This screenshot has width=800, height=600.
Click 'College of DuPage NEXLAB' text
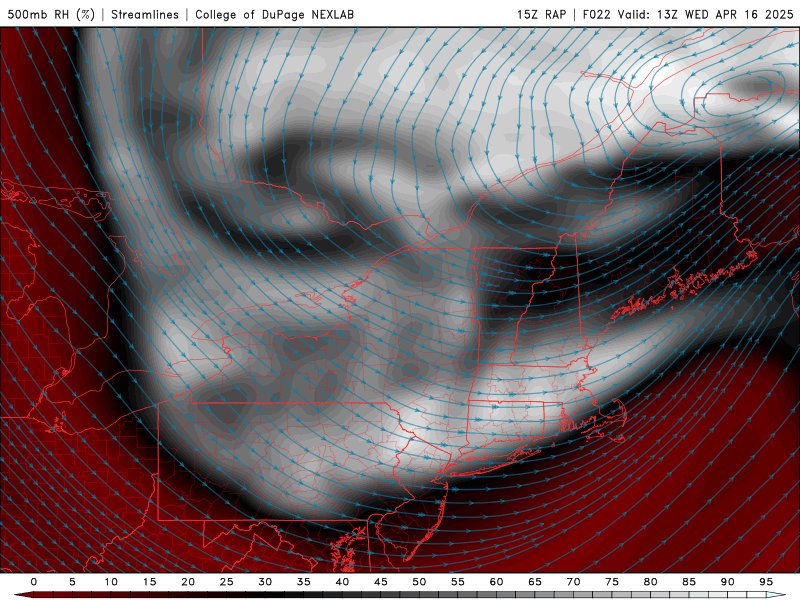[274, 14]
